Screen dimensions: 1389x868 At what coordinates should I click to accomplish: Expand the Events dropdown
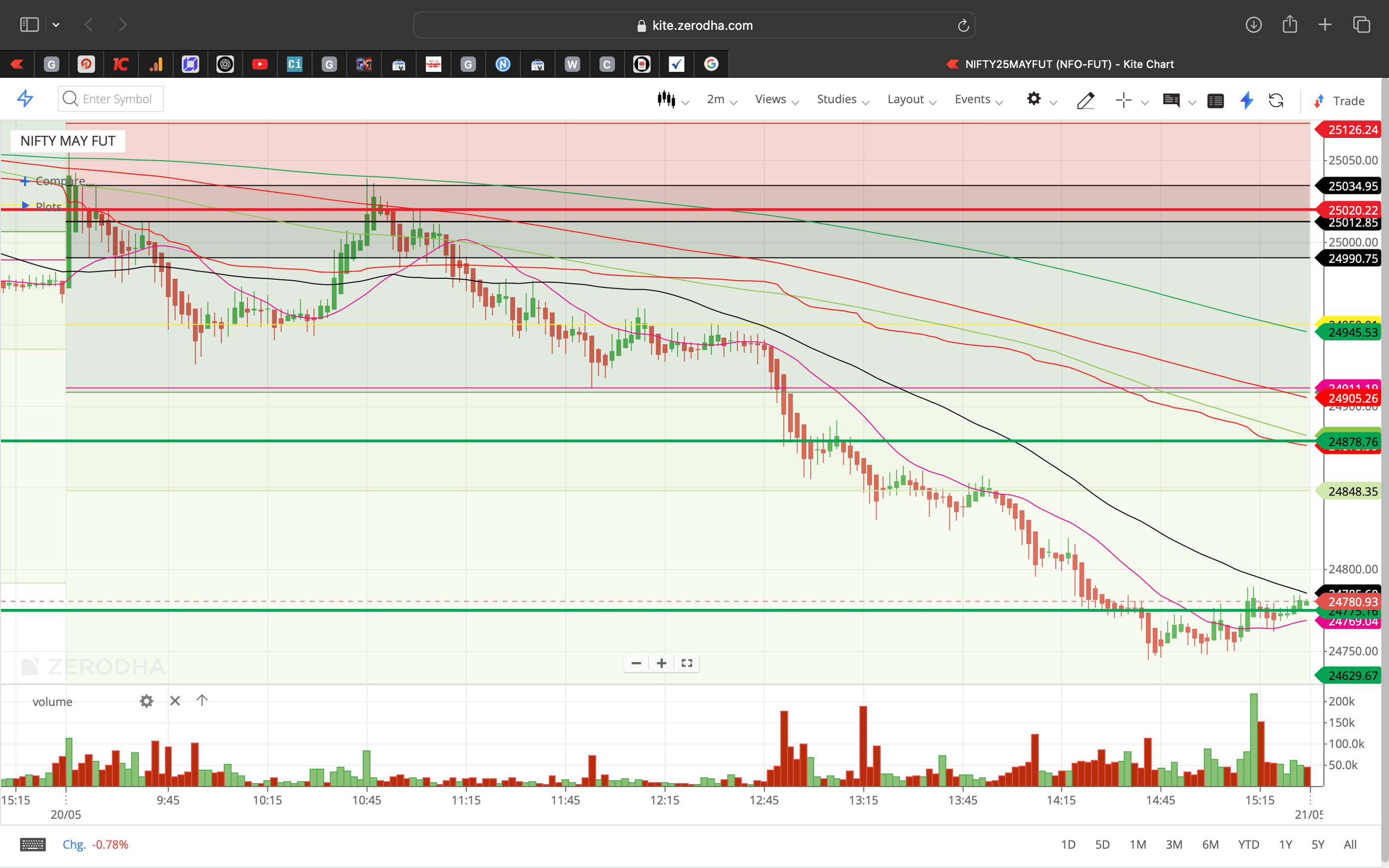[x=974, y=99]
